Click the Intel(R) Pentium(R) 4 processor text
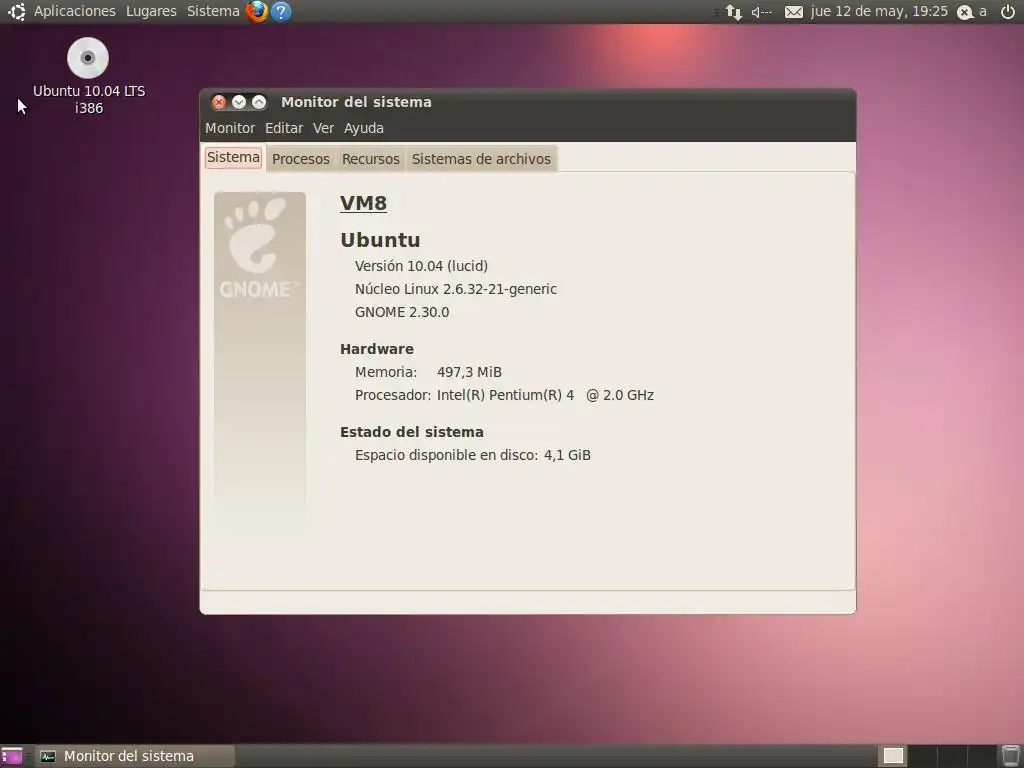This screenshot has height=768, width=1024. (x=545, y=395)
